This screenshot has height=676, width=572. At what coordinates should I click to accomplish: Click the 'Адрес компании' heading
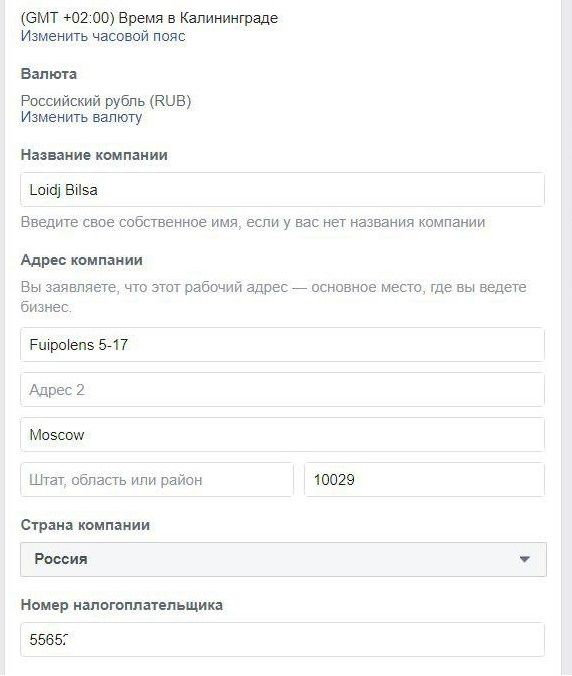click(81, 260)
